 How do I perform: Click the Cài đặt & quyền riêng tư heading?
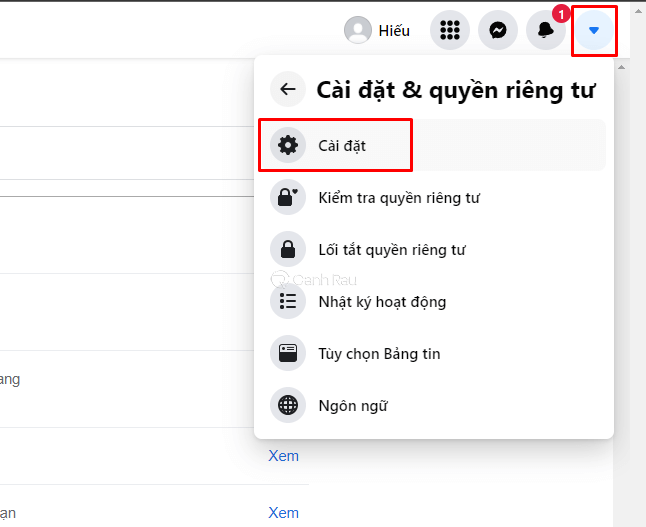[x=456, y=91]
